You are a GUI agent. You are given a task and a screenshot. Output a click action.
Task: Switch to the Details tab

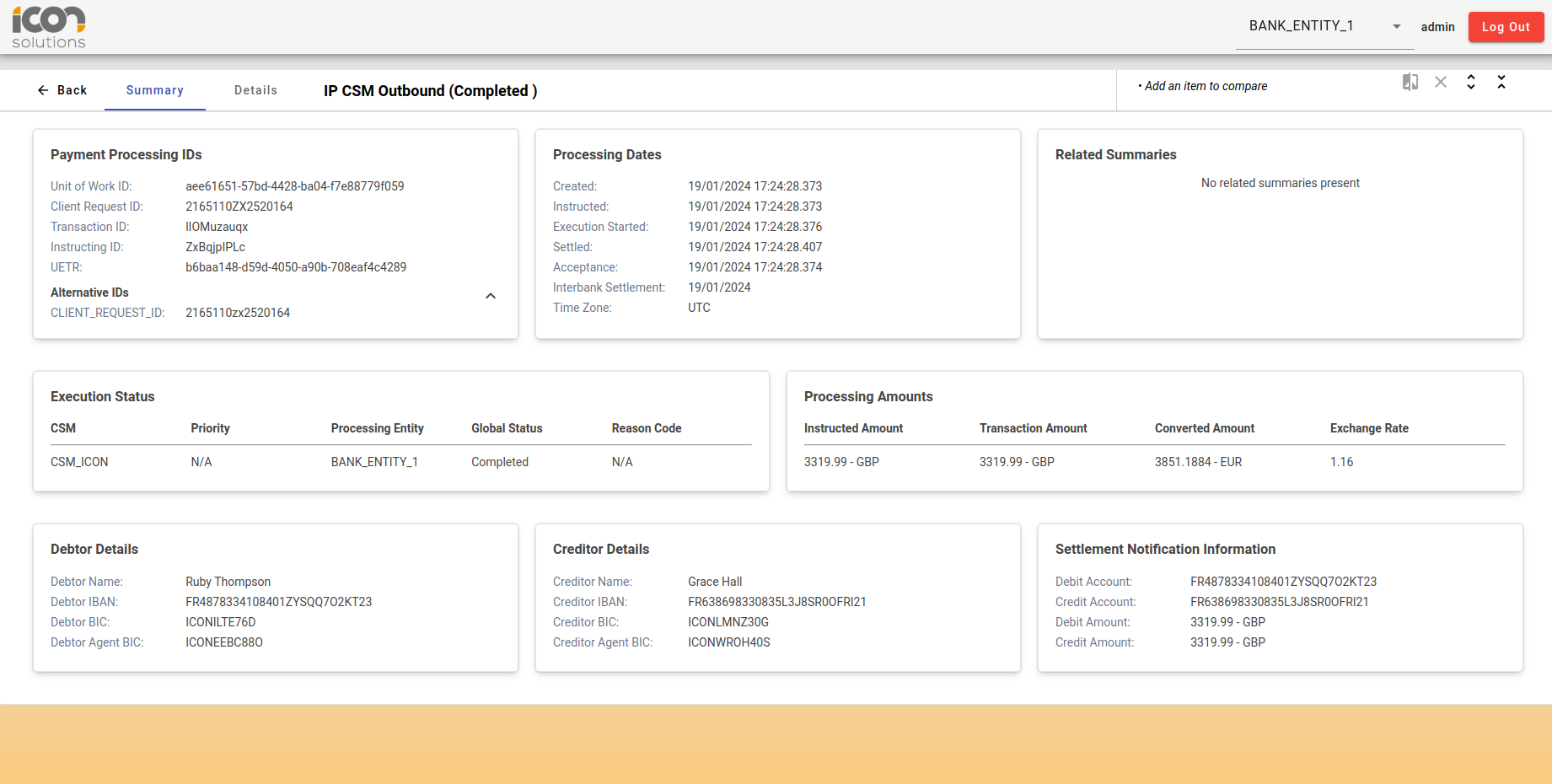click(255, 90)
